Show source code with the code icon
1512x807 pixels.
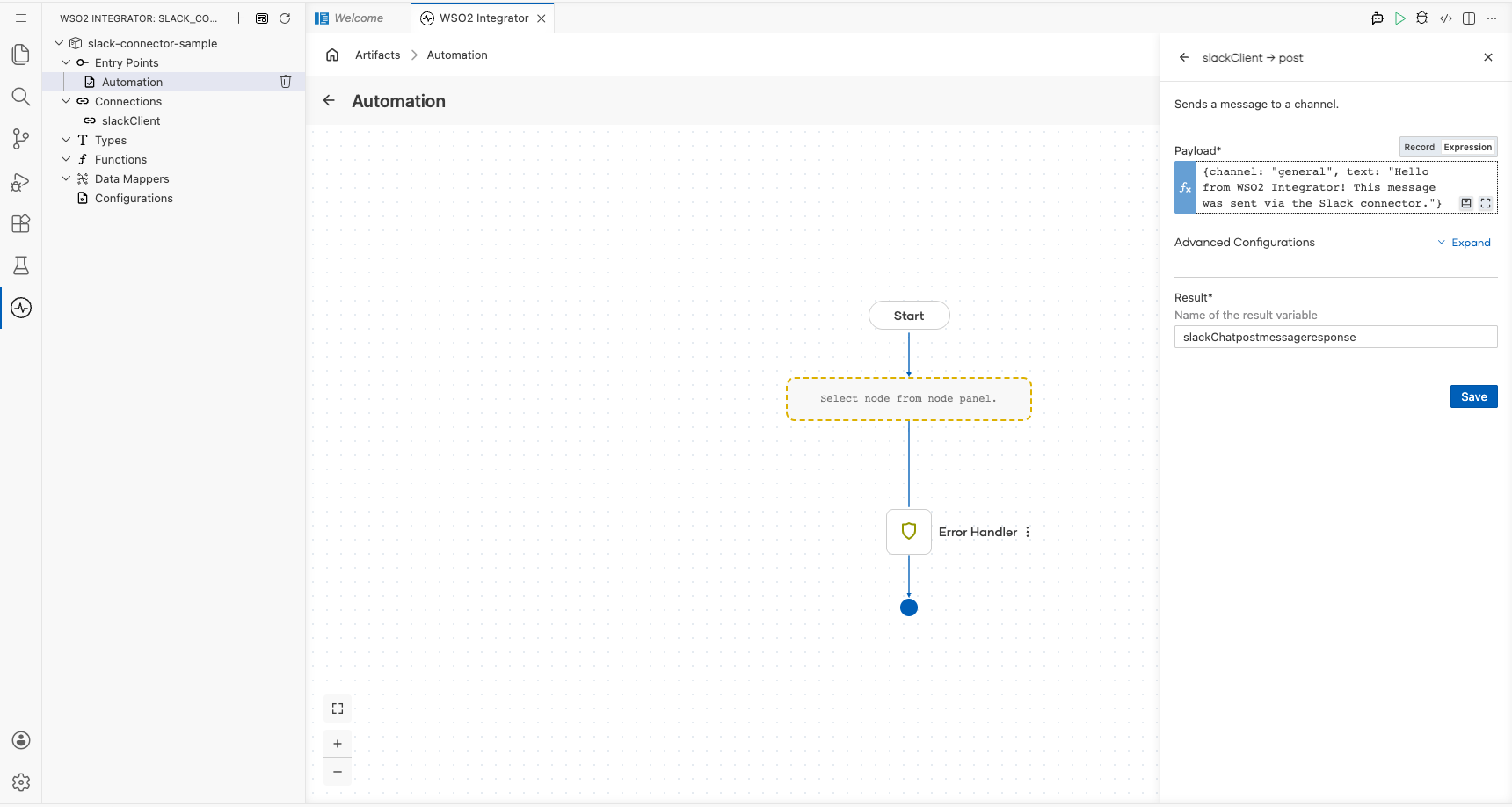[1446, 18]
